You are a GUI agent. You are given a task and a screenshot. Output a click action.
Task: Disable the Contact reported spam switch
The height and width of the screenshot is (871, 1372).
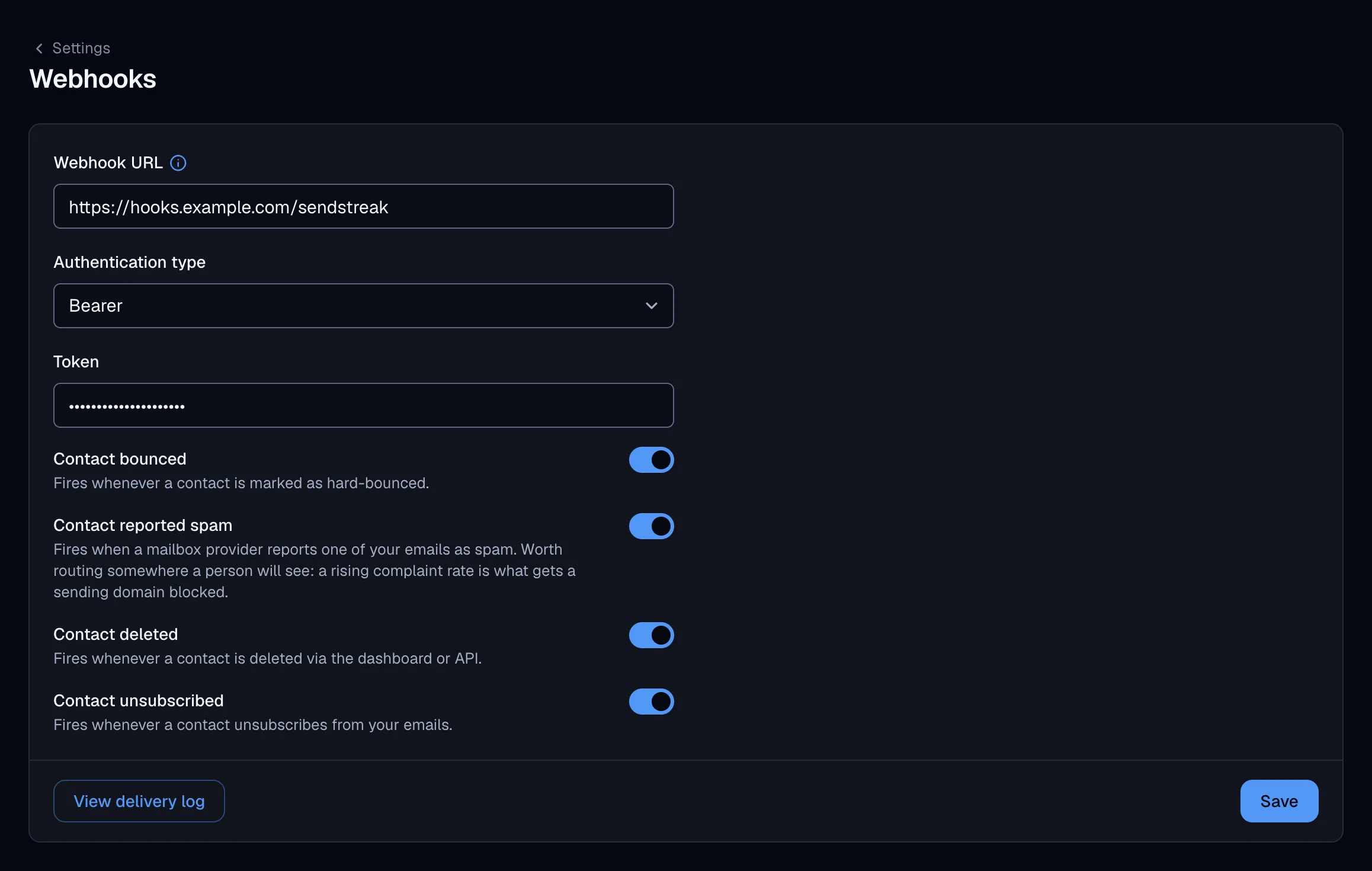tap(651, 526)
